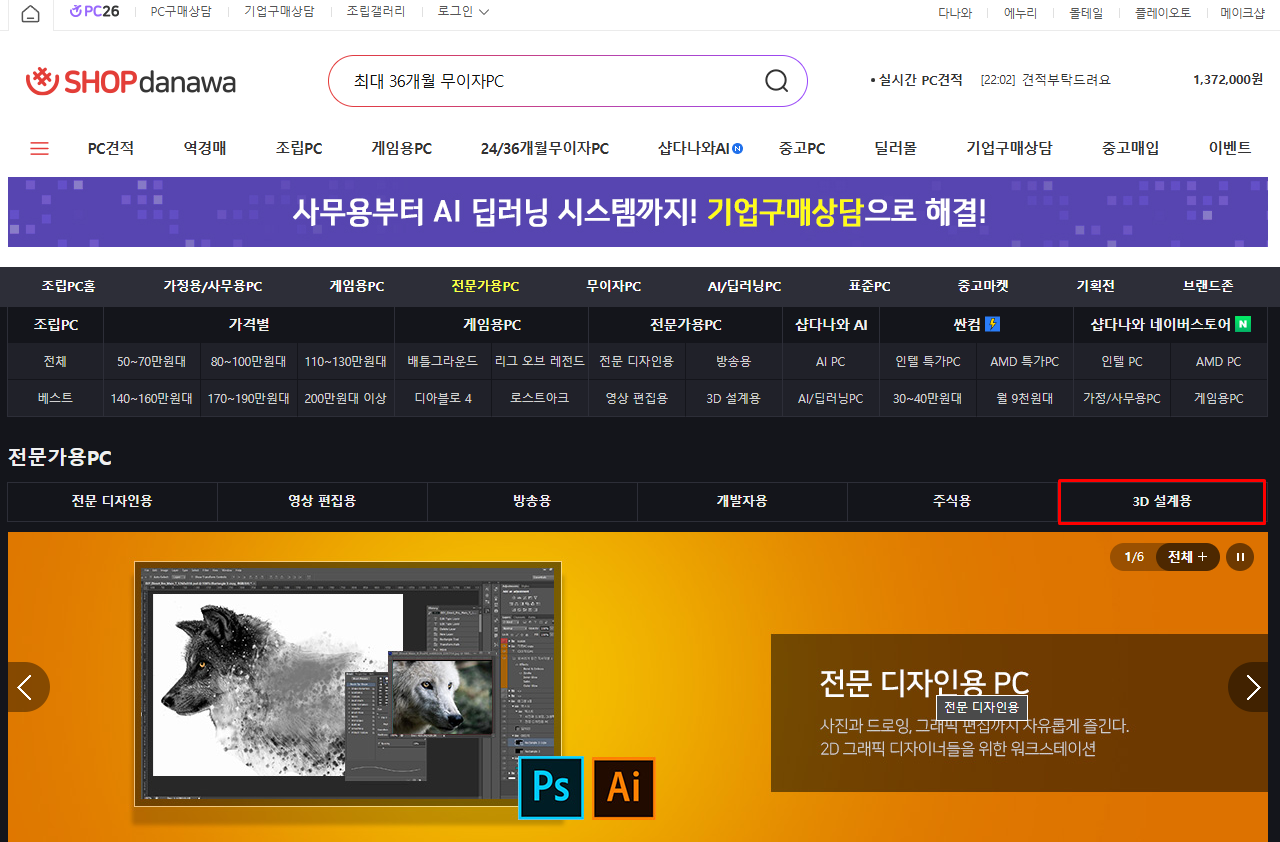Open 샵다나와AI main menu
The width and height of the screenshot is (1280, 842).
tap(700, 148)
